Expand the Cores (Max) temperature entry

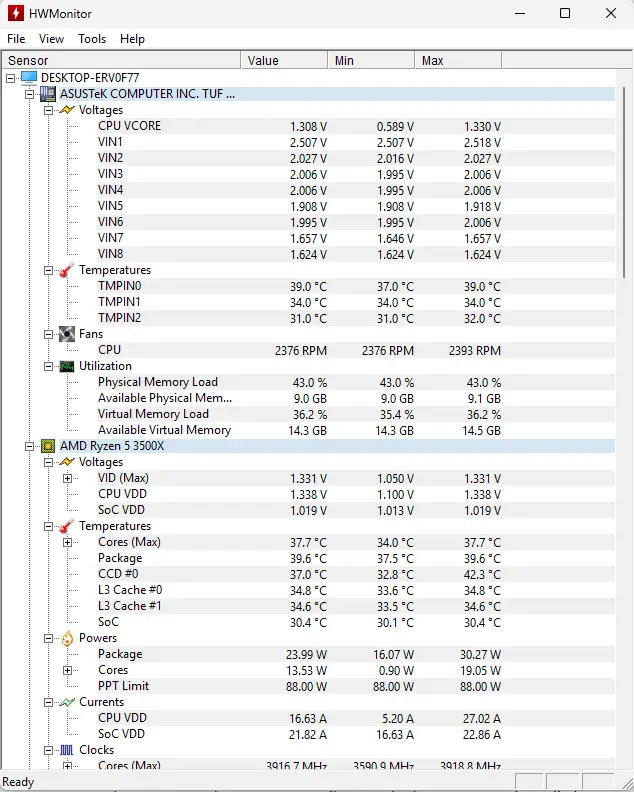tap(67, 542)
